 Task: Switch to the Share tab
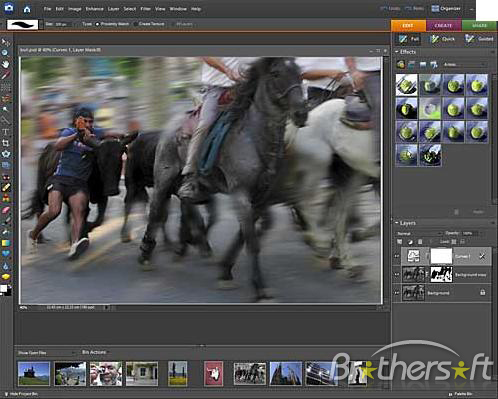[479, 25]
